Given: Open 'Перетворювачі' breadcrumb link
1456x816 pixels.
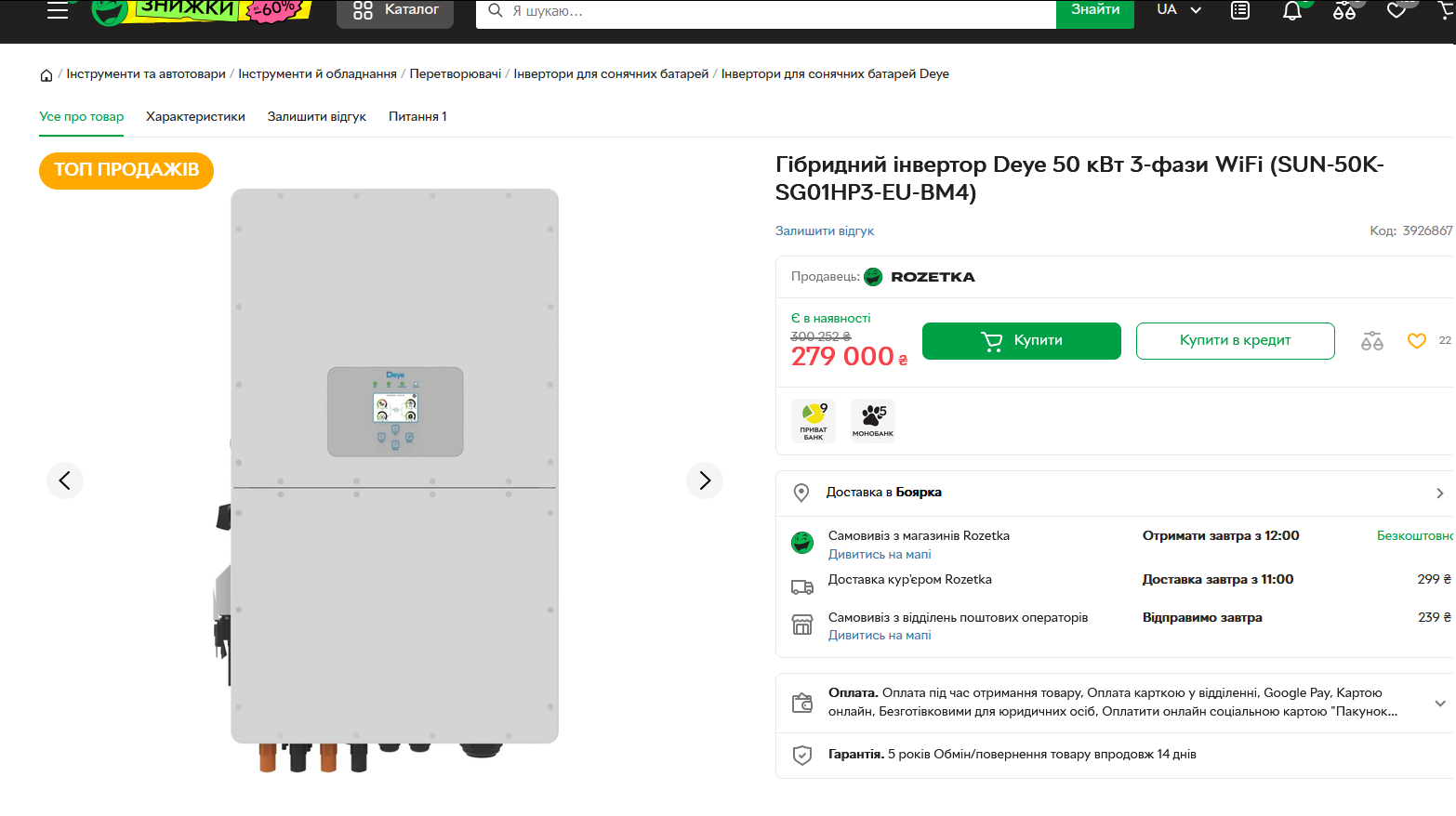Looking at the screenshot, I should point(456,74).
